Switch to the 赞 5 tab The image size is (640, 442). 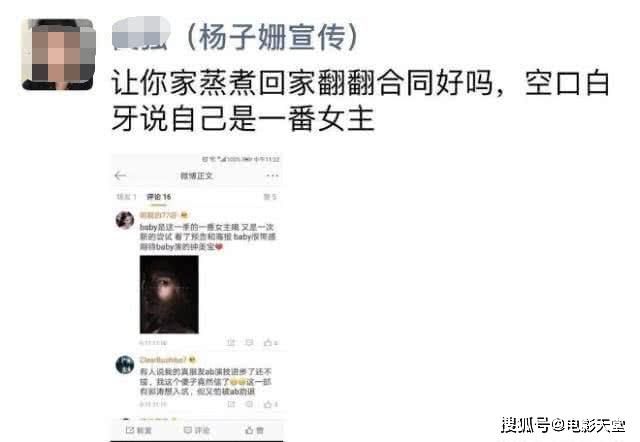pyautogui.click(x=270, y=197)
